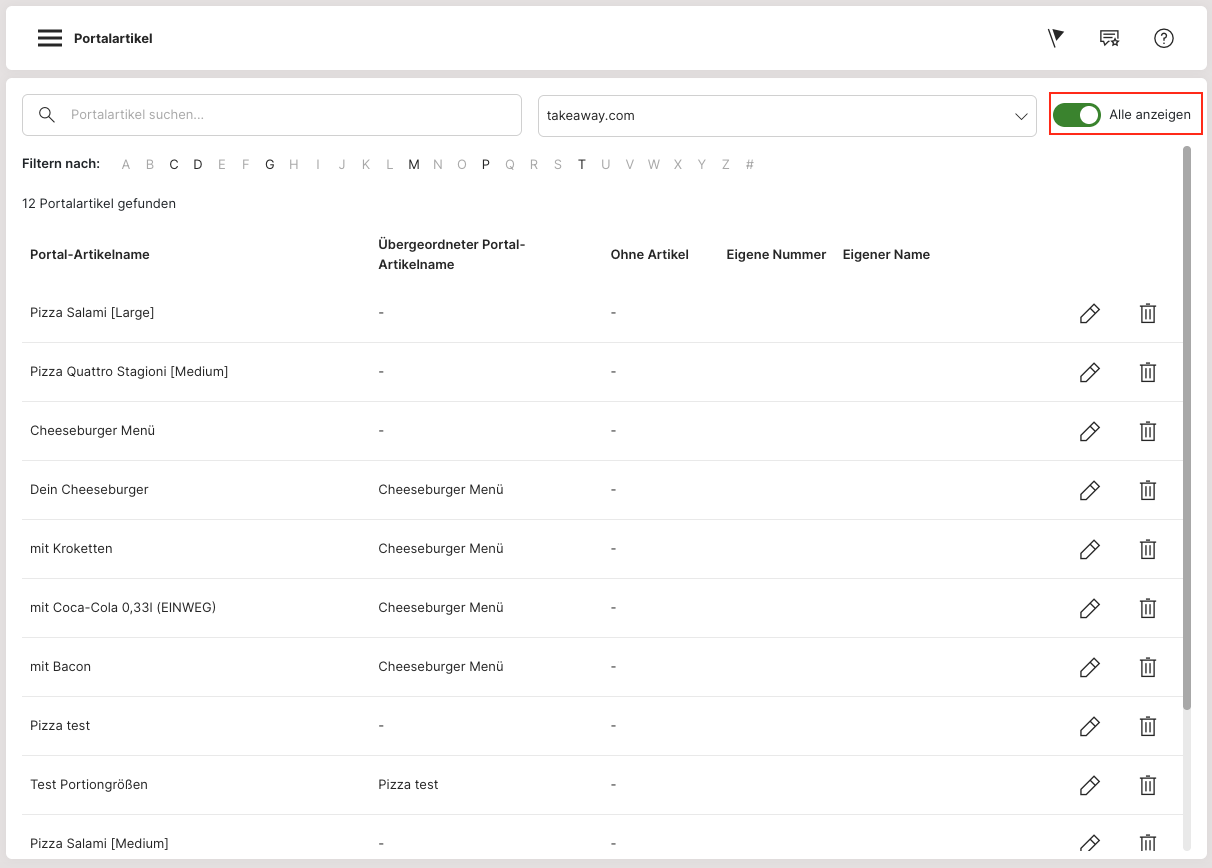The image size is (1212, 868).
Task: Sort by Portal-Artikelname column header
Action: click(90, 255)
